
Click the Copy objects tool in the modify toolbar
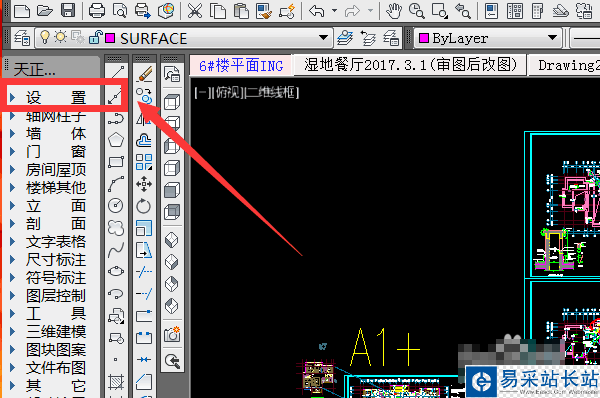tap(144, 96)
